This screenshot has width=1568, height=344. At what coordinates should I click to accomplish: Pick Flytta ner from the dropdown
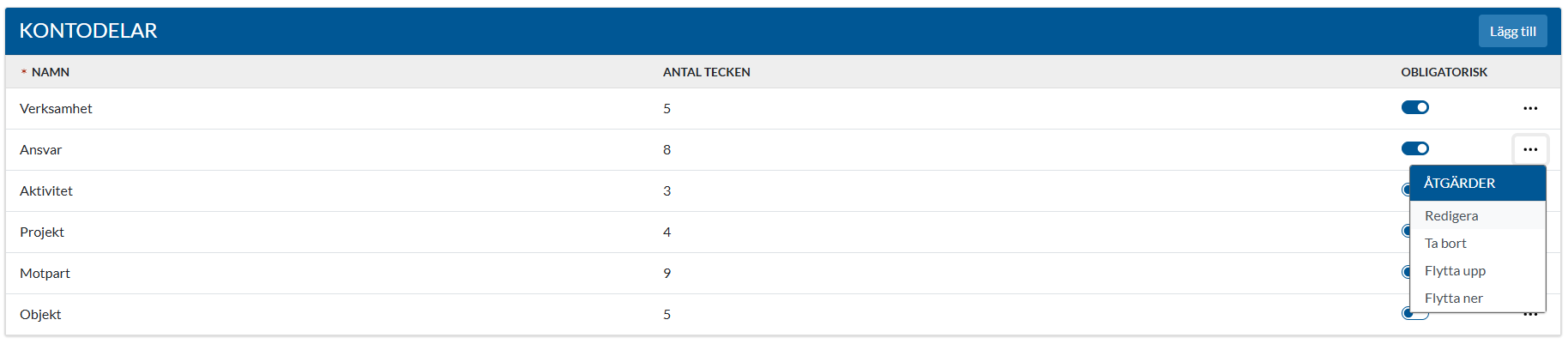tap(1453, 299)
